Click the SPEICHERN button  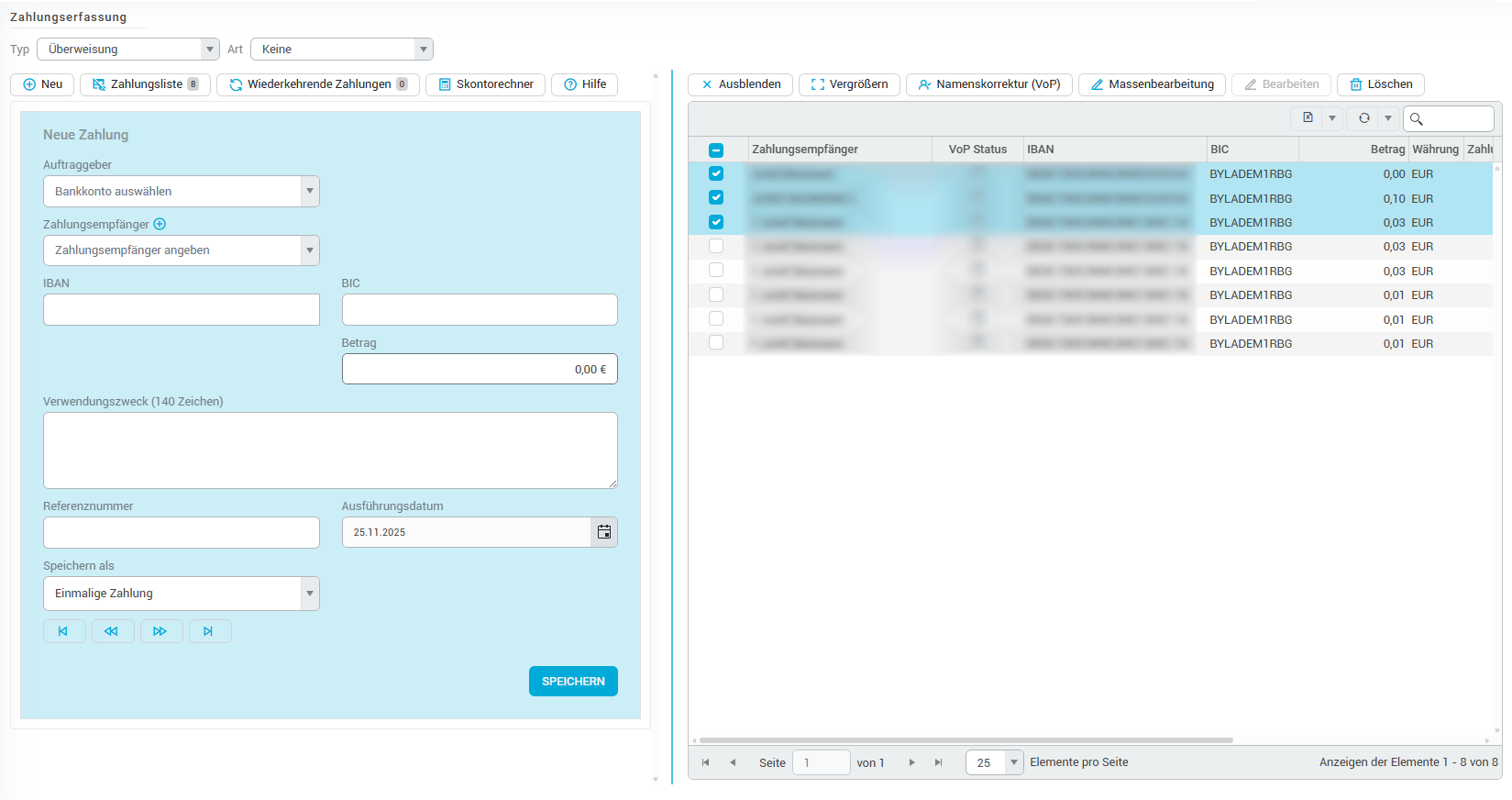(573, 682)
